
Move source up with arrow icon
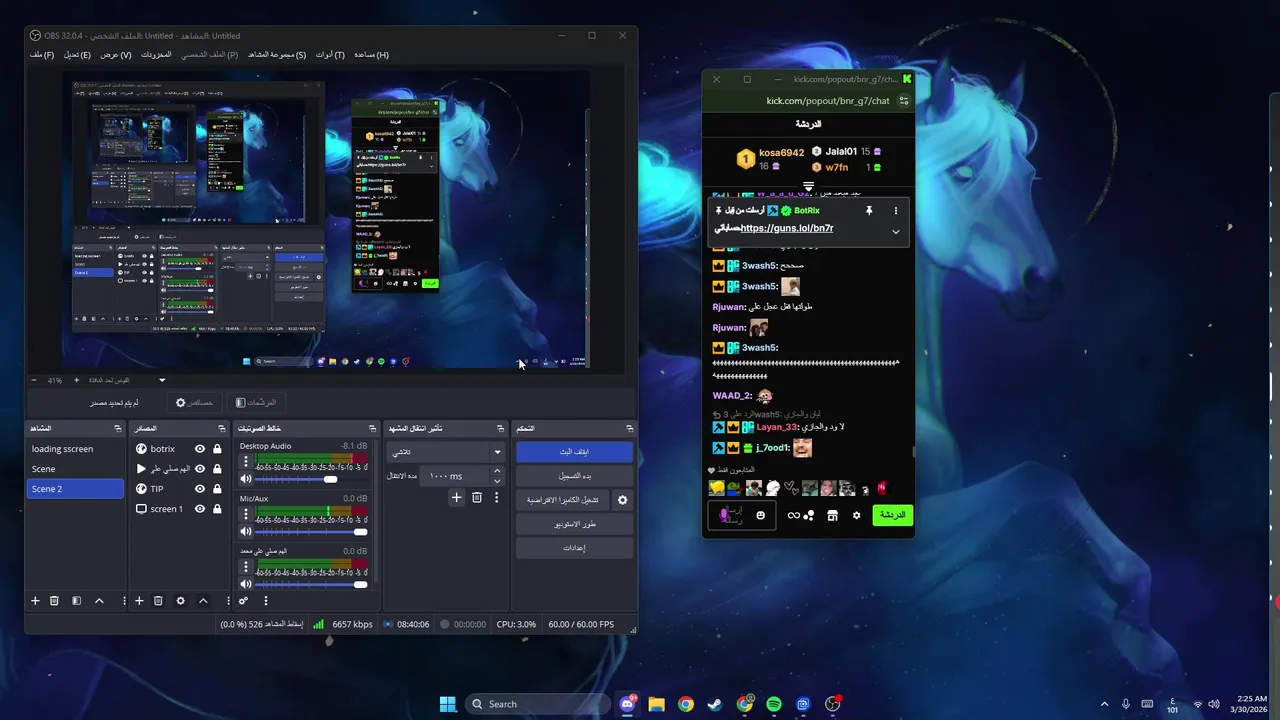click(203, 601)
